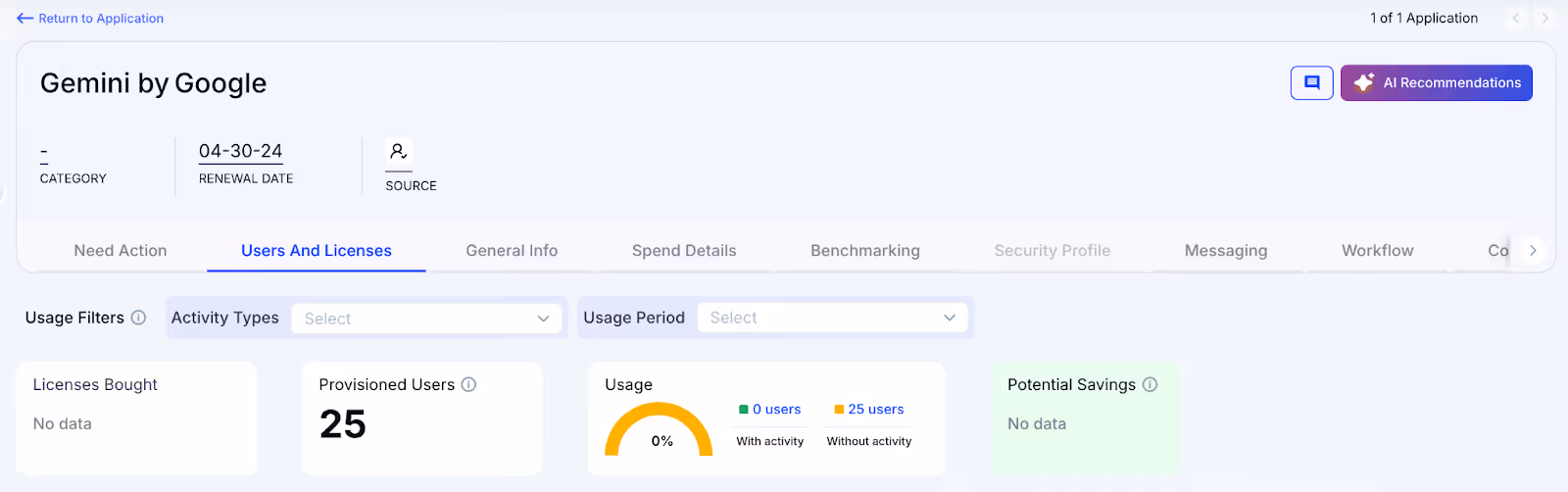
Task: Click the 25 users without activity link
Action: [876, 410]
